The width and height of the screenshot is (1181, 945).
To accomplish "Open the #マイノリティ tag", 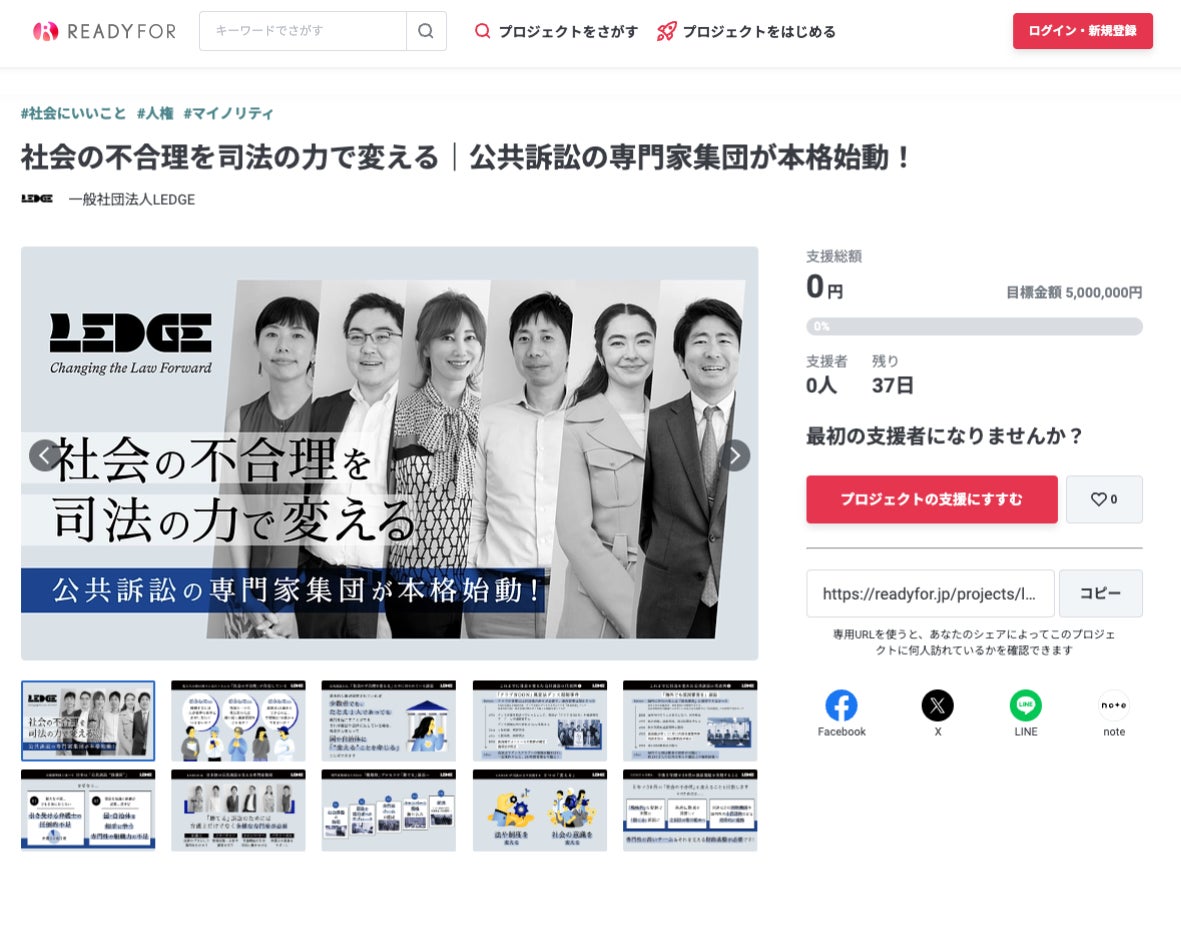I will coord(228,113).
